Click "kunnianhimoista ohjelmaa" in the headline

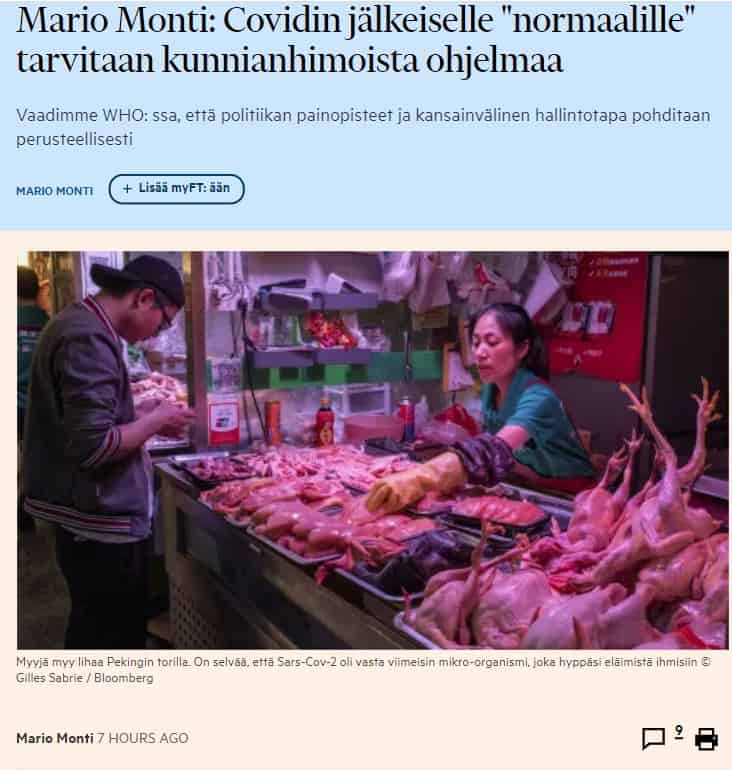(362, 61)
